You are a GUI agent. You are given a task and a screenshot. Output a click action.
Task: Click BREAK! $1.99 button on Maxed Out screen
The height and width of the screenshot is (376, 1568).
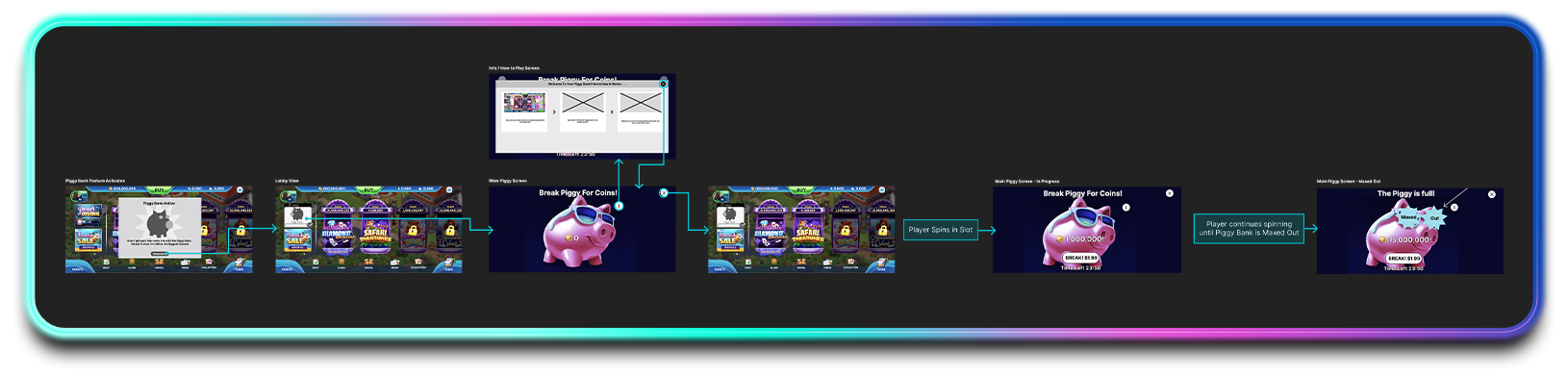[x=1404, y=258]
